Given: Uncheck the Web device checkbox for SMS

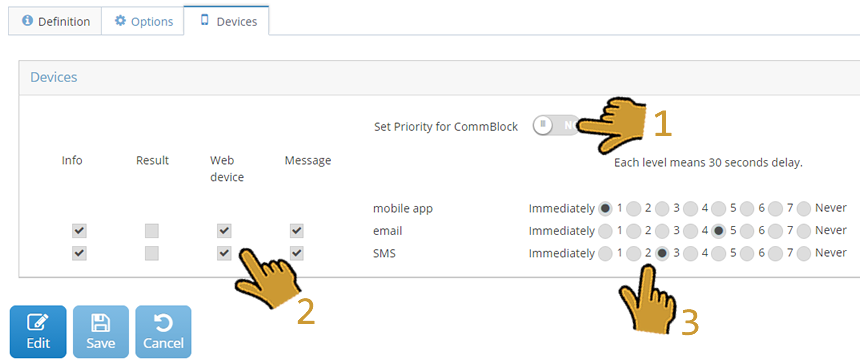Looking at the screenshot, I should coord(224,253).
